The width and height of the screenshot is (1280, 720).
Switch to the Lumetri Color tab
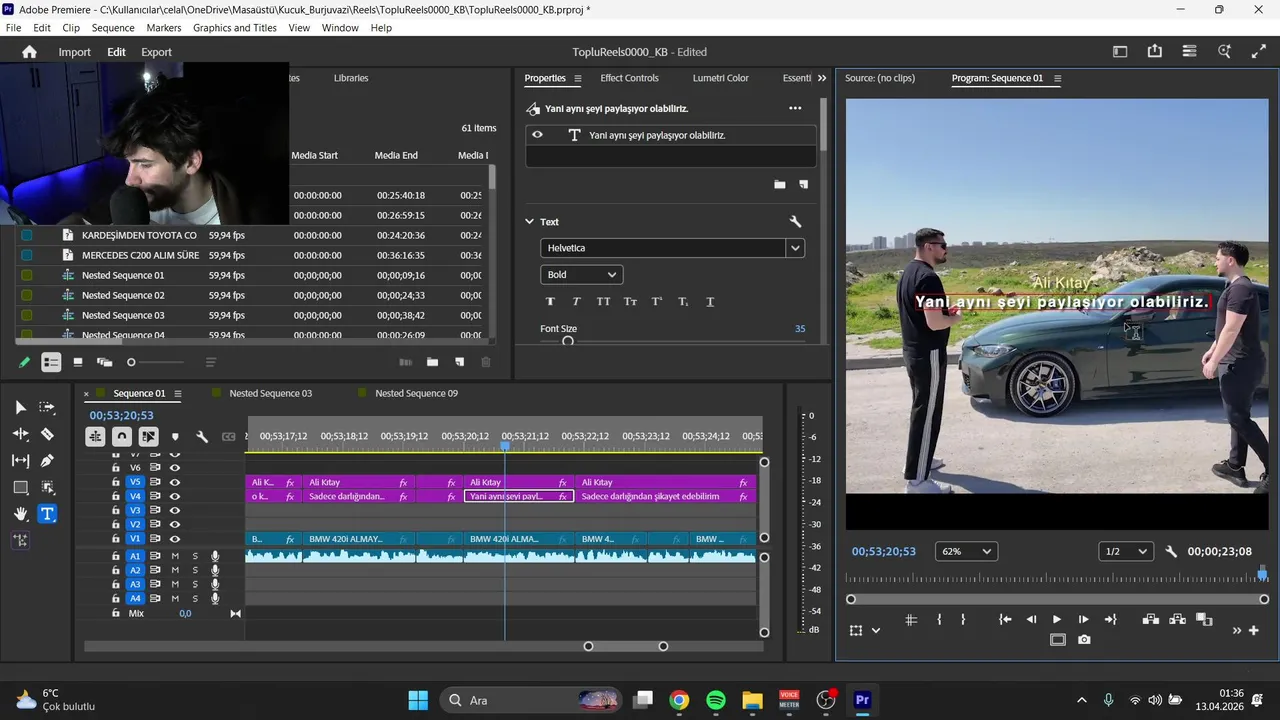[720, 78]
